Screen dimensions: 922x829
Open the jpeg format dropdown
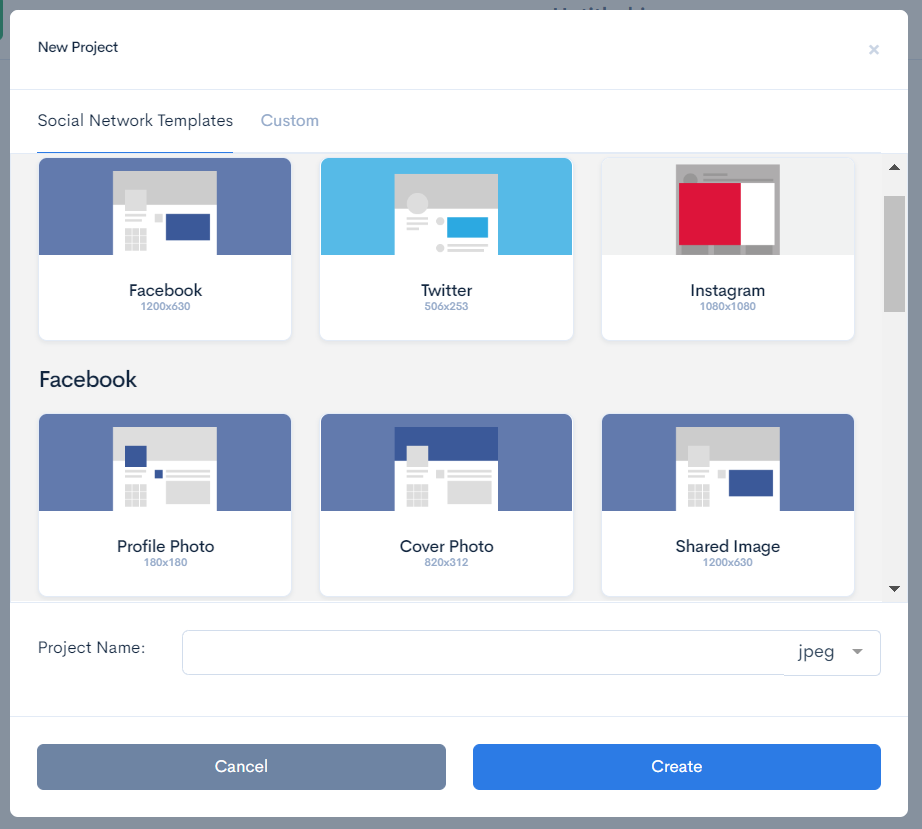click(831, 653)
